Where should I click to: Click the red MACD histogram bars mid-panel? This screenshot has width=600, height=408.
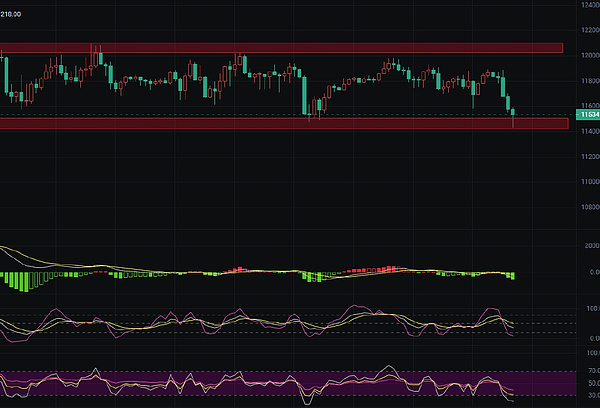point(236,269)
